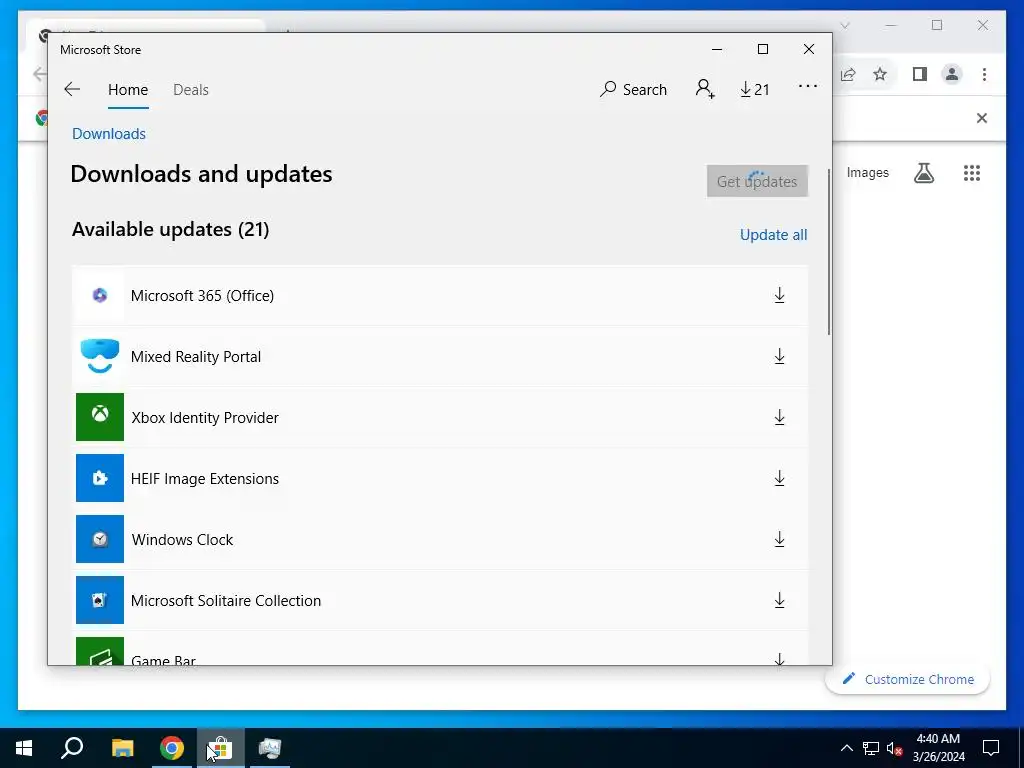Click the Store window vertical scrollbar

point(829,252)
